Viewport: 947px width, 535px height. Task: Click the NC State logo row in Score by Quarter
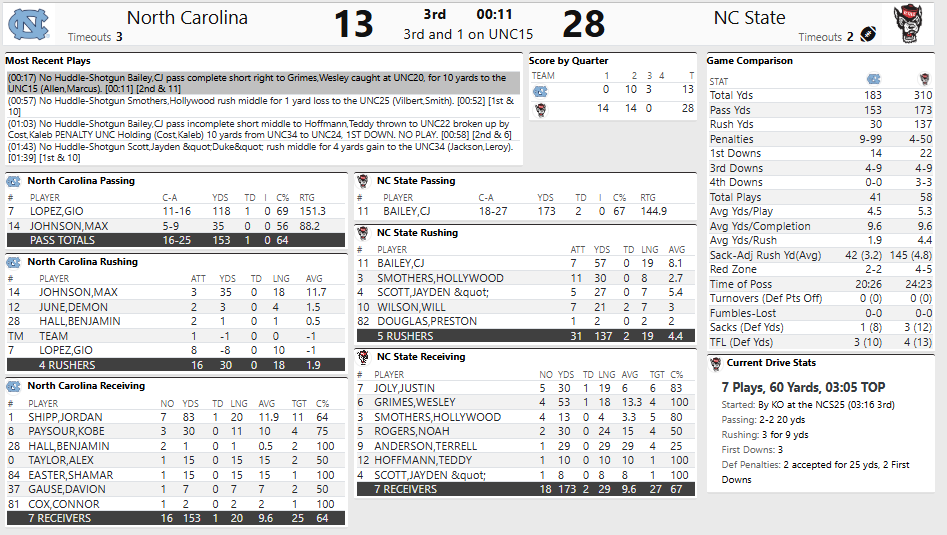coord(541,108)
